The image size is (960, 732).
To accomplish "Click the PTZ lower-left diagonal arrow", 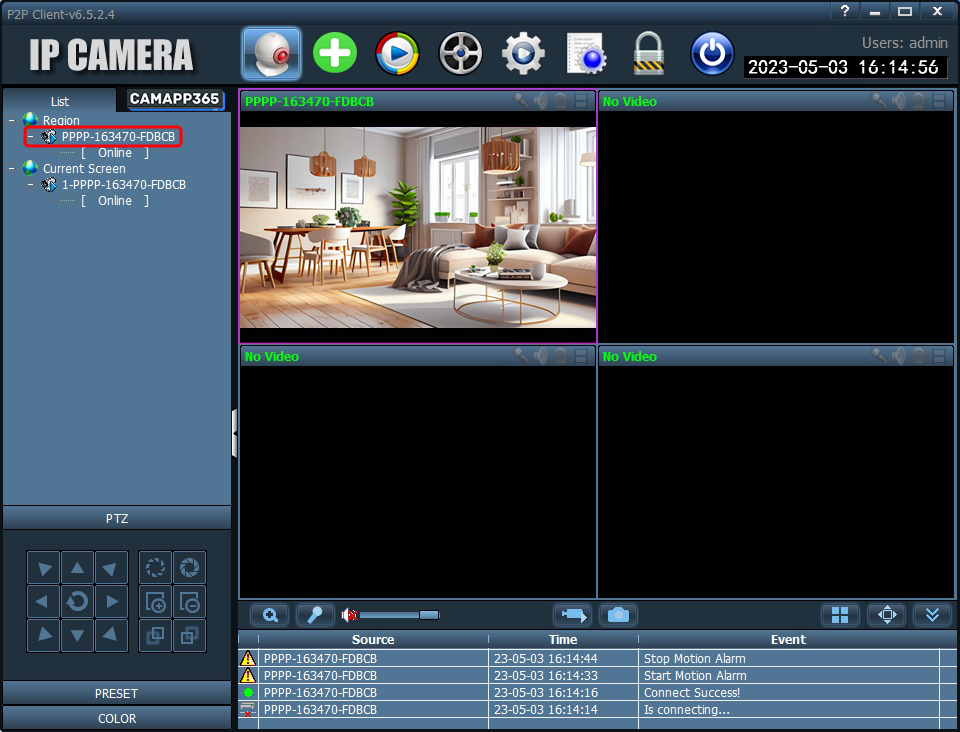I will coord(43,635).
